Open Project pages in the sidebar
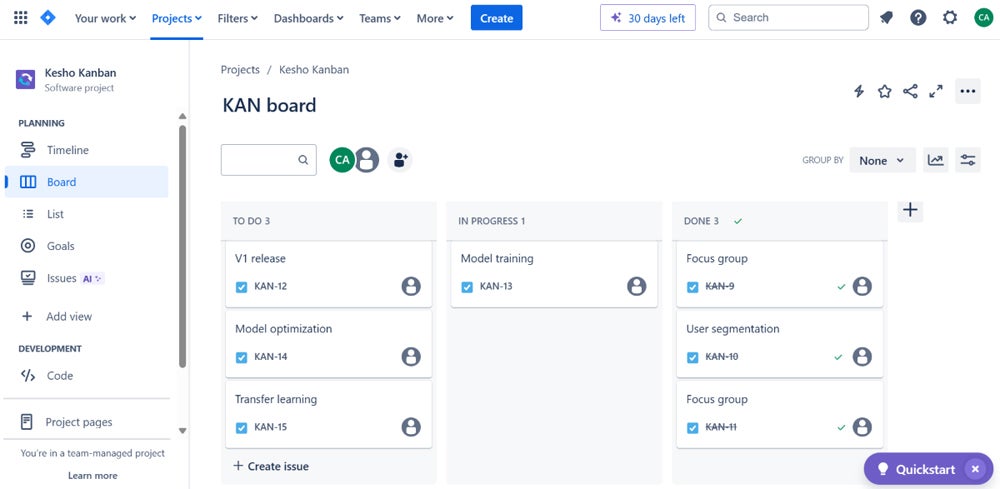This screenshot has width=1000, height=489. coord(86,422)
